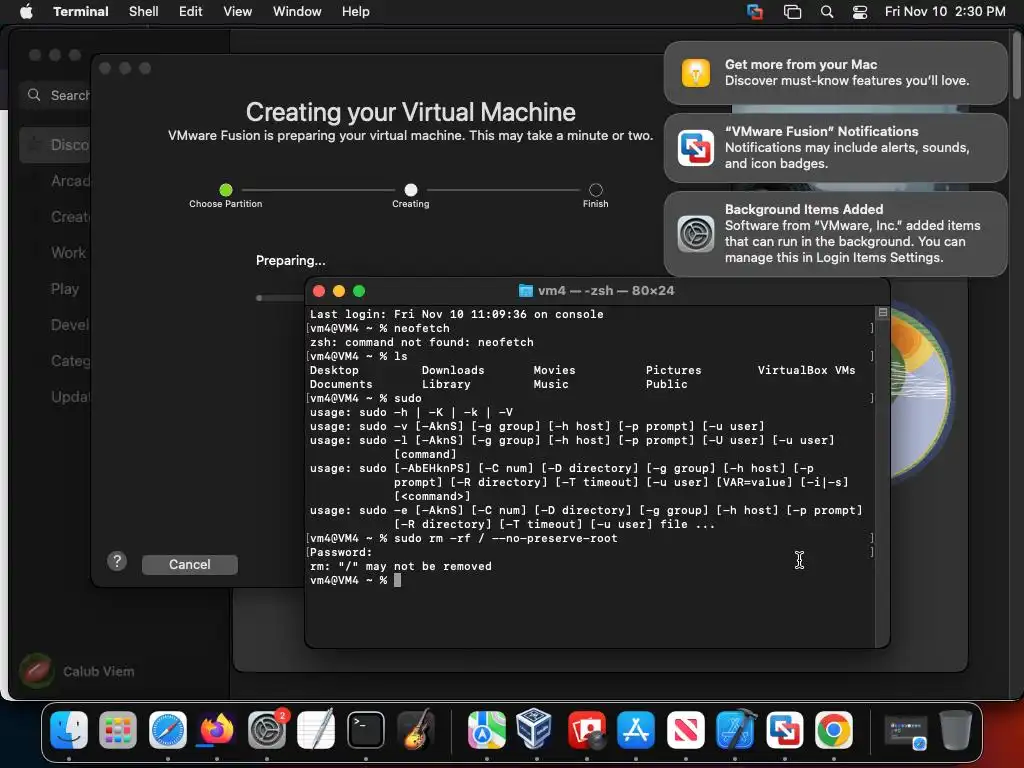Open Spotlight search in the menu bar
Screen dimensions: 1024x768
[x=827, y=12]
